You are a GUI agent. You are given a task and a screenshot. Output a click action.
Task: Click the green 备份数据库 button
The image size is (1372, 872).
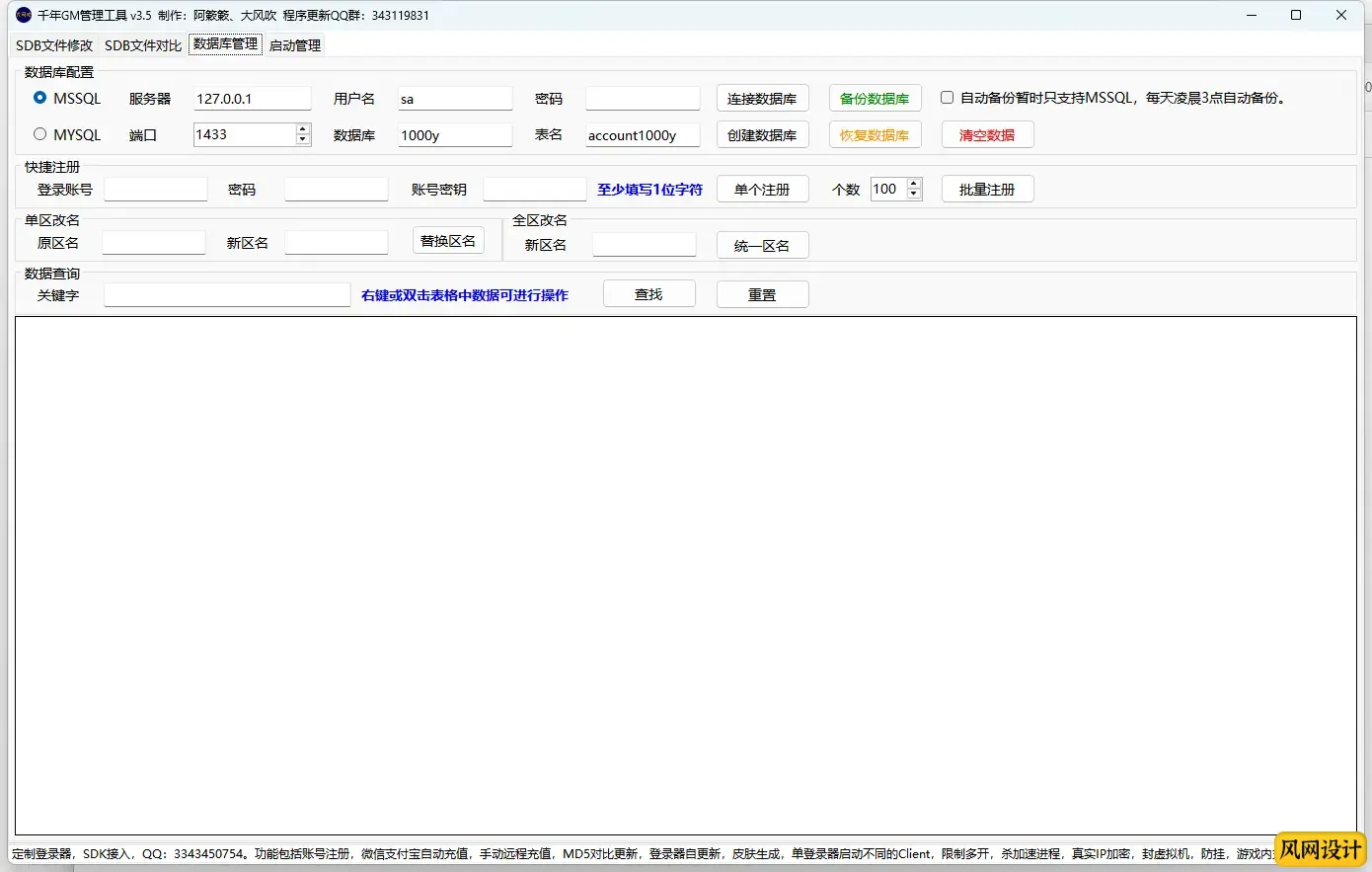point(875,99)
